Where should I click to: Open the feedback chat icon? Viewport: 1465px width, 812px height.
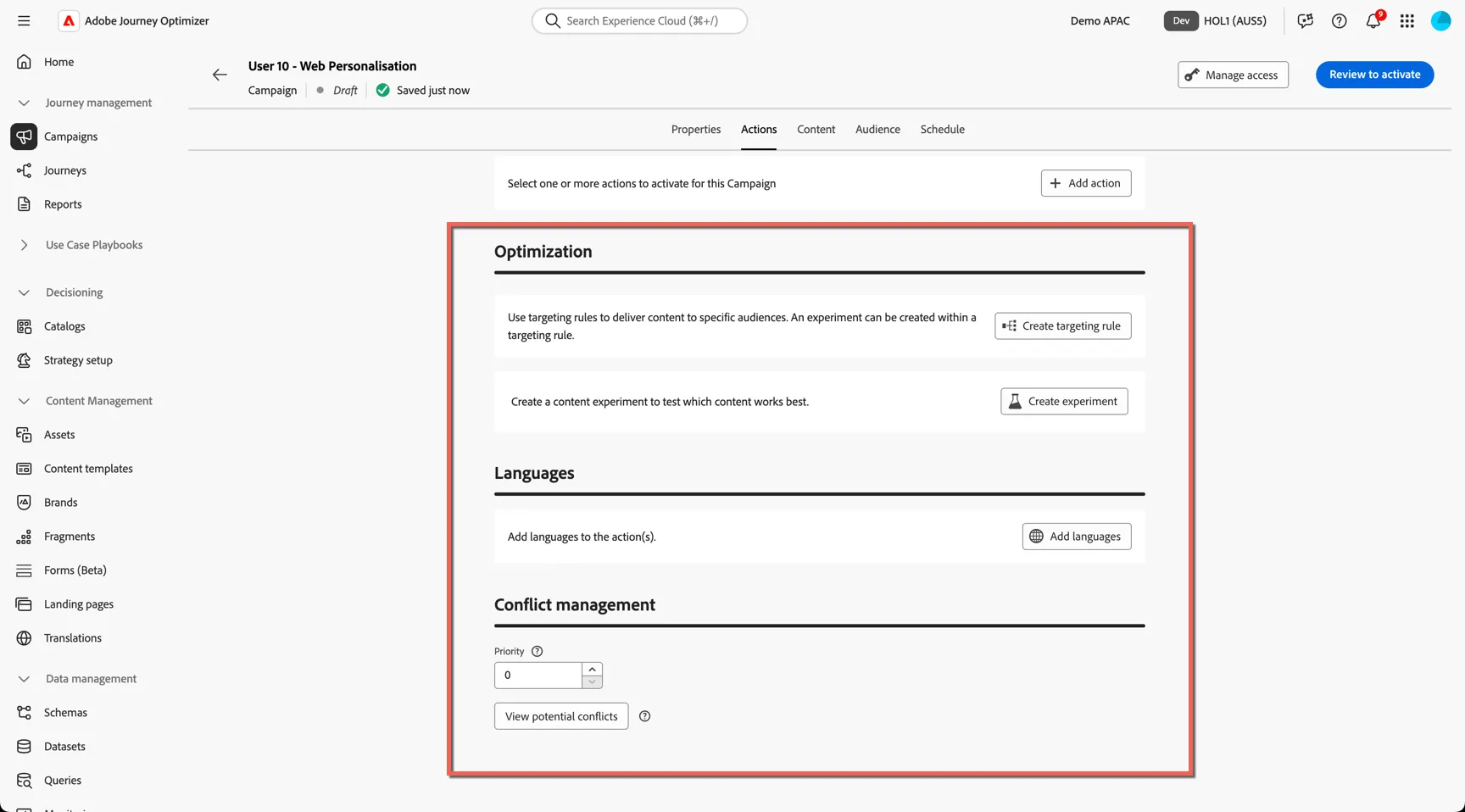(1305, 20)
